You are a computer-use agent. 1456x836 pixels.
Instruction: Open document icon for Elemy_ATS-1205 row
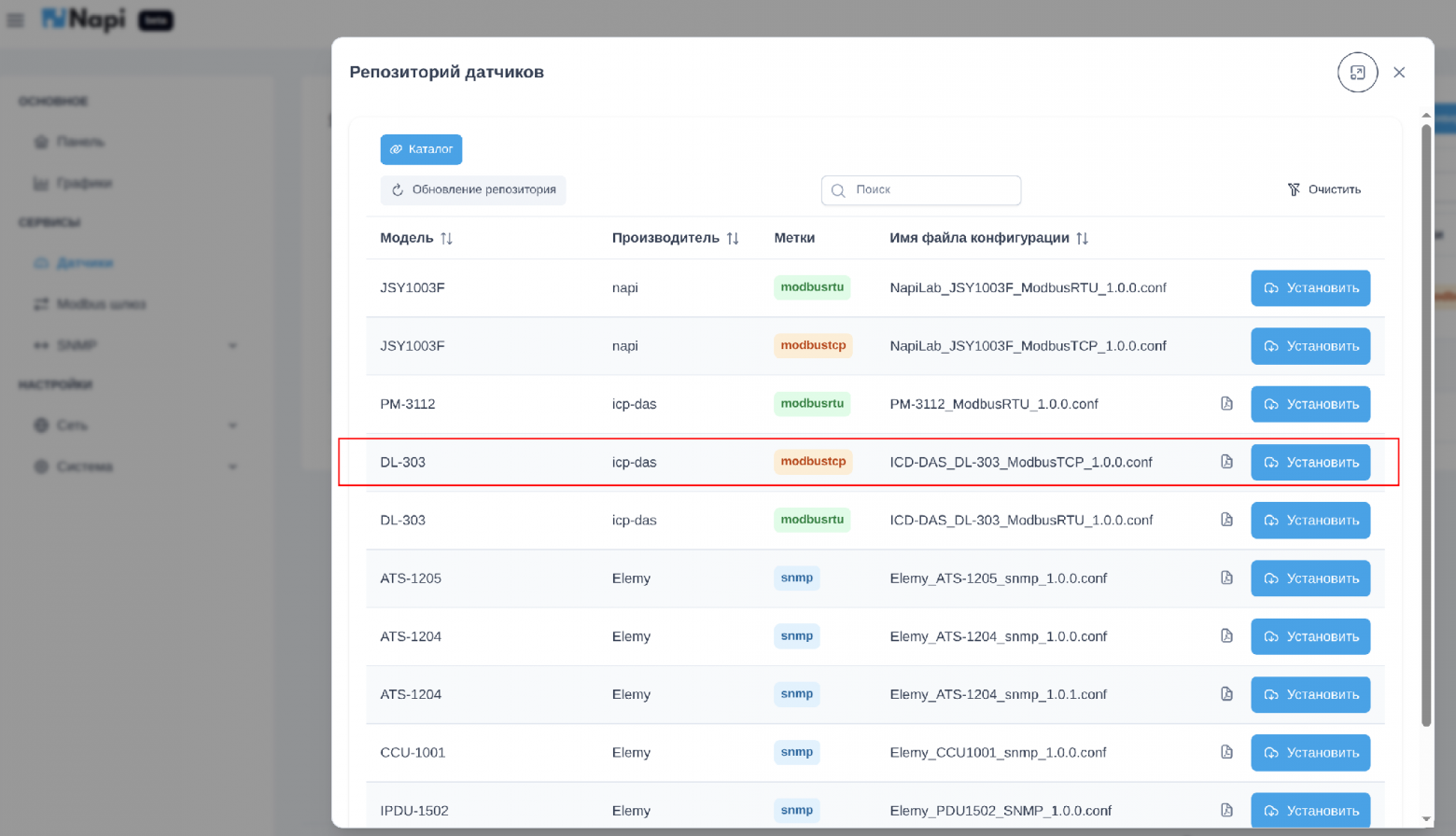click(1226, 578)
